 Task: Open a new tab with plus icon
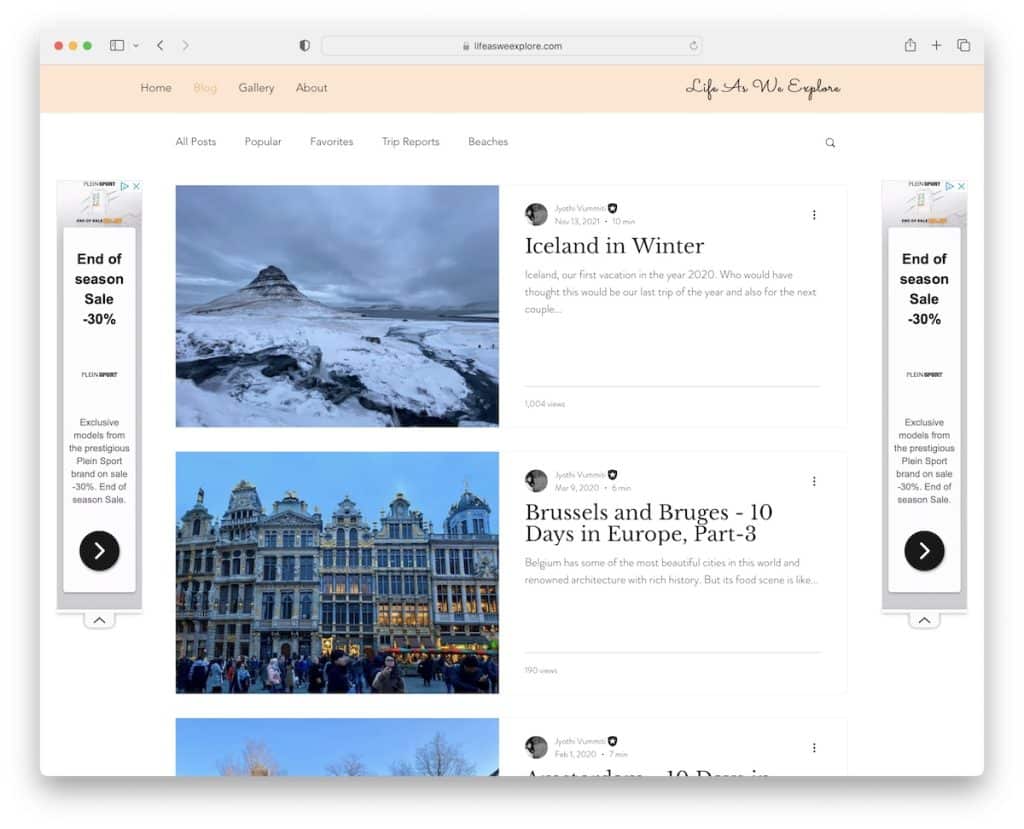[x=936, y=45]
